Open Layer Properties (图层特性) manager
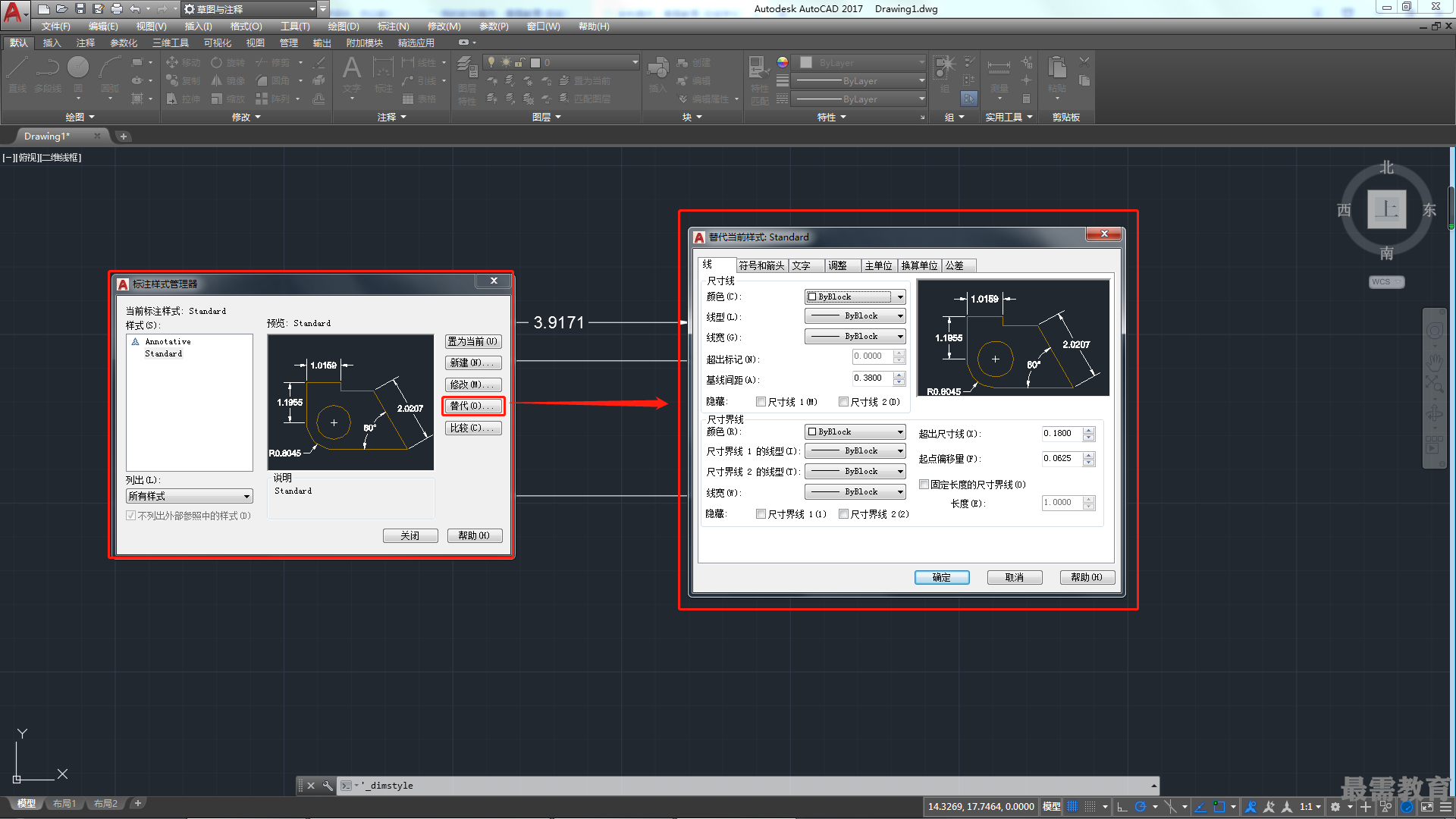 [467, 80]
